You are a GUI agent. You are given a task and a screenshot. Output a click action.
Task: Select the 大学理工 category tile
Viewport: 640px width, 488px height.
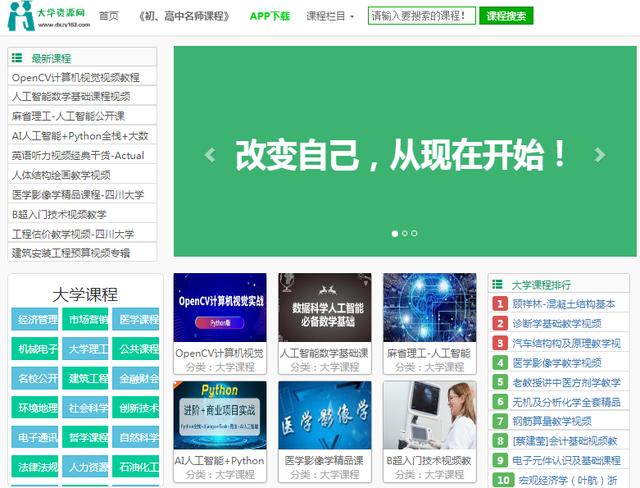(85, 348)
